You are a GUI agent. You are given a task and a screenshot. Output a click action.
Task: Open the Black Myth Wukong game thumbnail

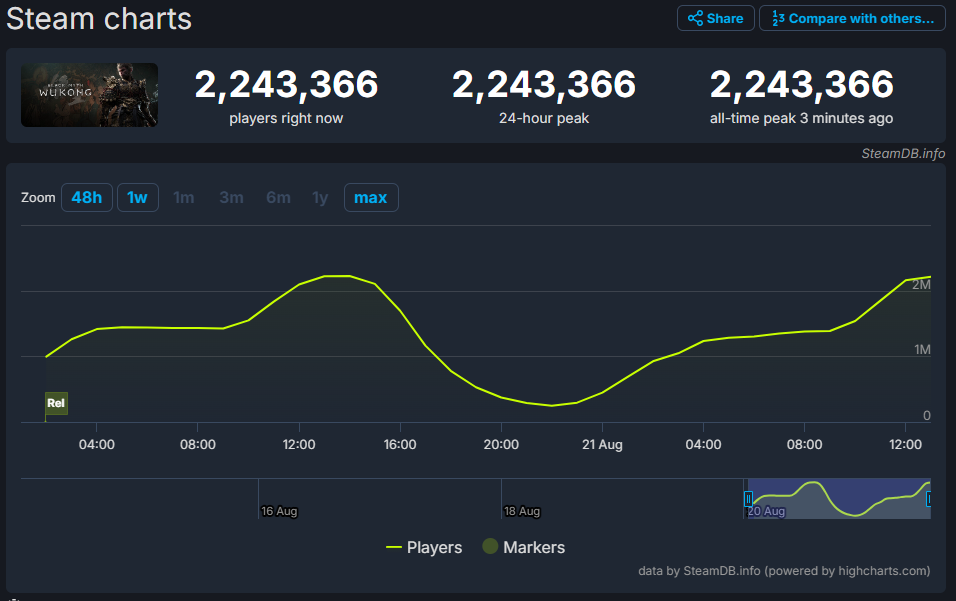point(90,95)
